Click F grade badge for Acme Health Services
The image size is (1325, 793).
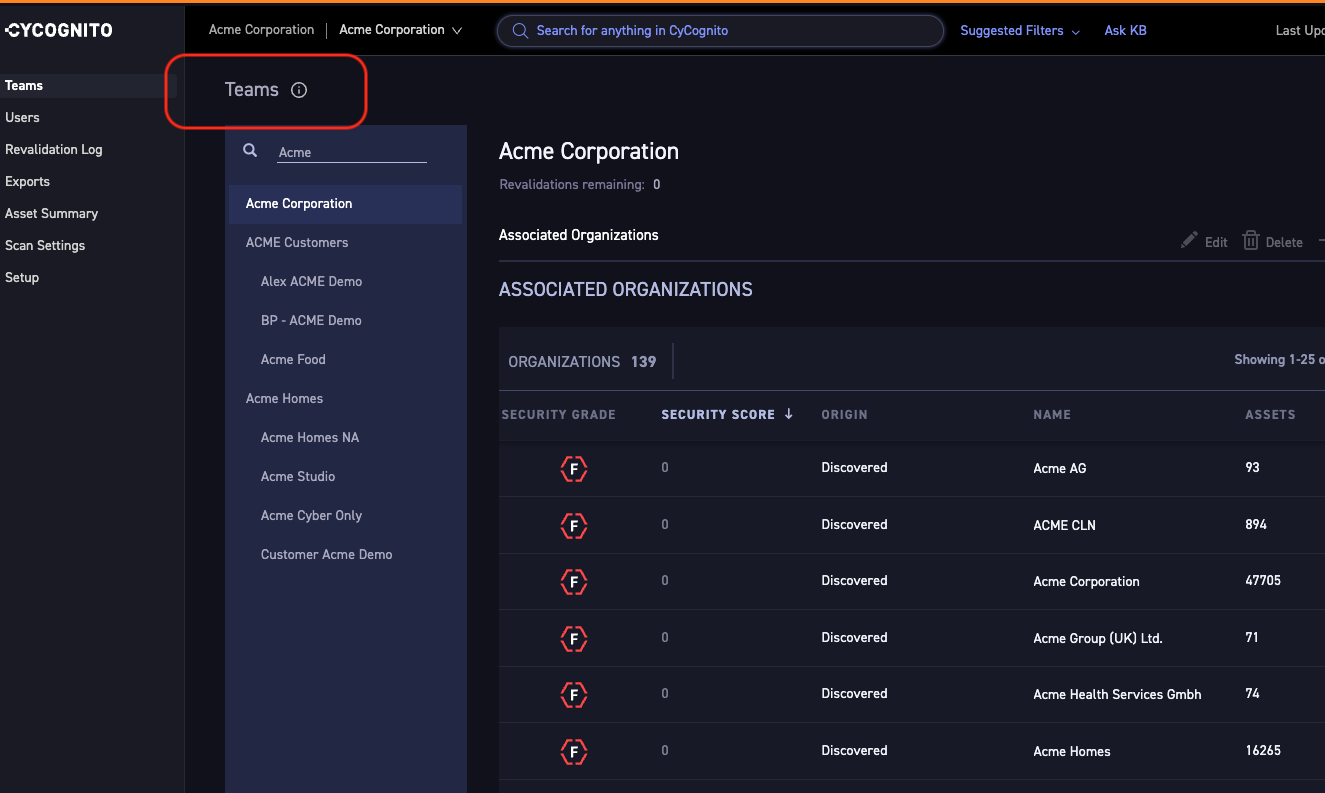point(574,694)
